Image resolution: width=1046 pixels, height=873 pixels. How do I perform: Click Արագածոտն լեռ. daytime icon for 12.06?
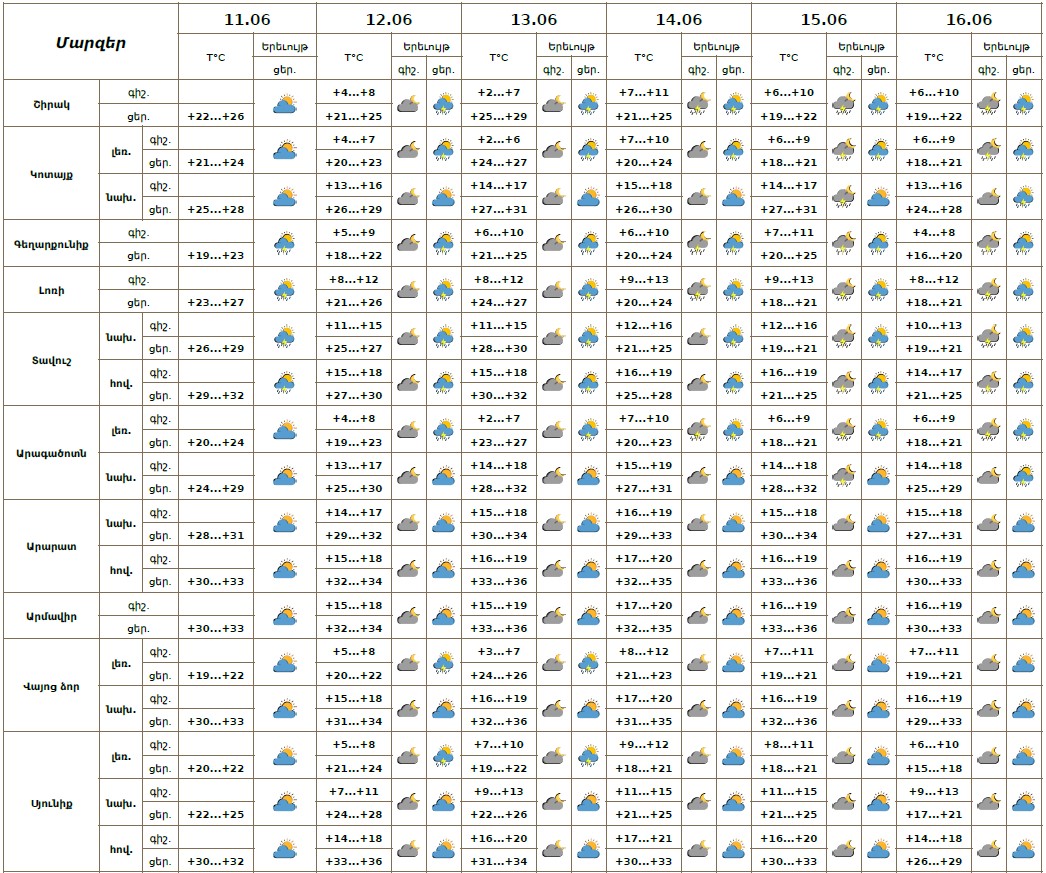click(x=443, y=429)
